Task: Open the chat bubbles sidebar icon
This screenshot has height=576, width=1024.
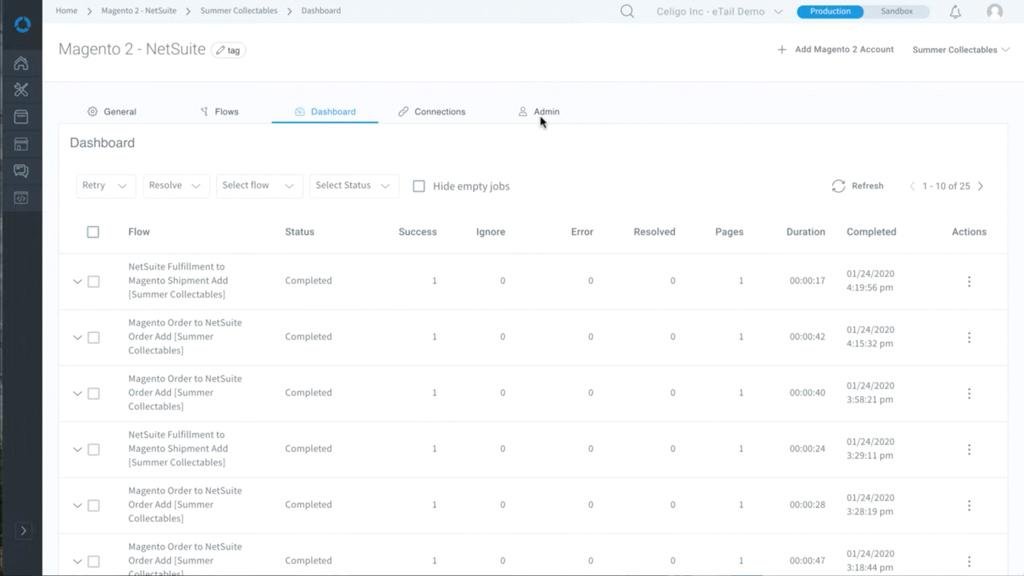Action: [21, 171]
